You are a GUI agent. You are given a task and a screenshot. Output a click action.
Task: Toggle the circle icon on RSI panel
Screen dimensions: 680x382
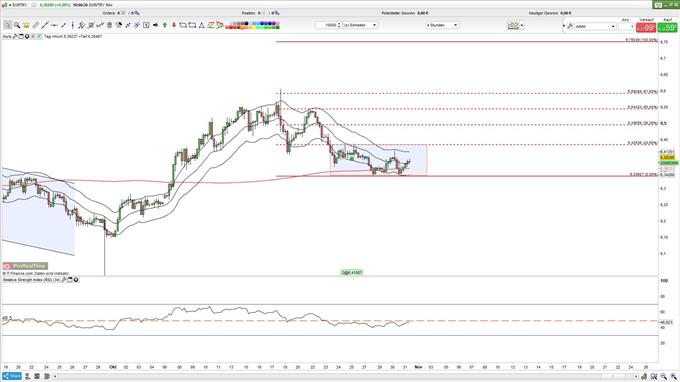(76, 280)
